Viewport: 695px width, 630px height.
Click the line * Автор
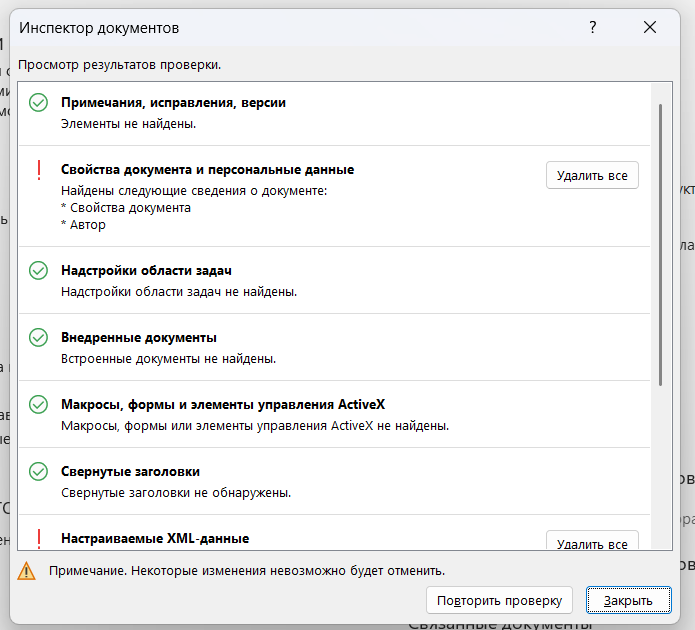[x=83, y=225]
